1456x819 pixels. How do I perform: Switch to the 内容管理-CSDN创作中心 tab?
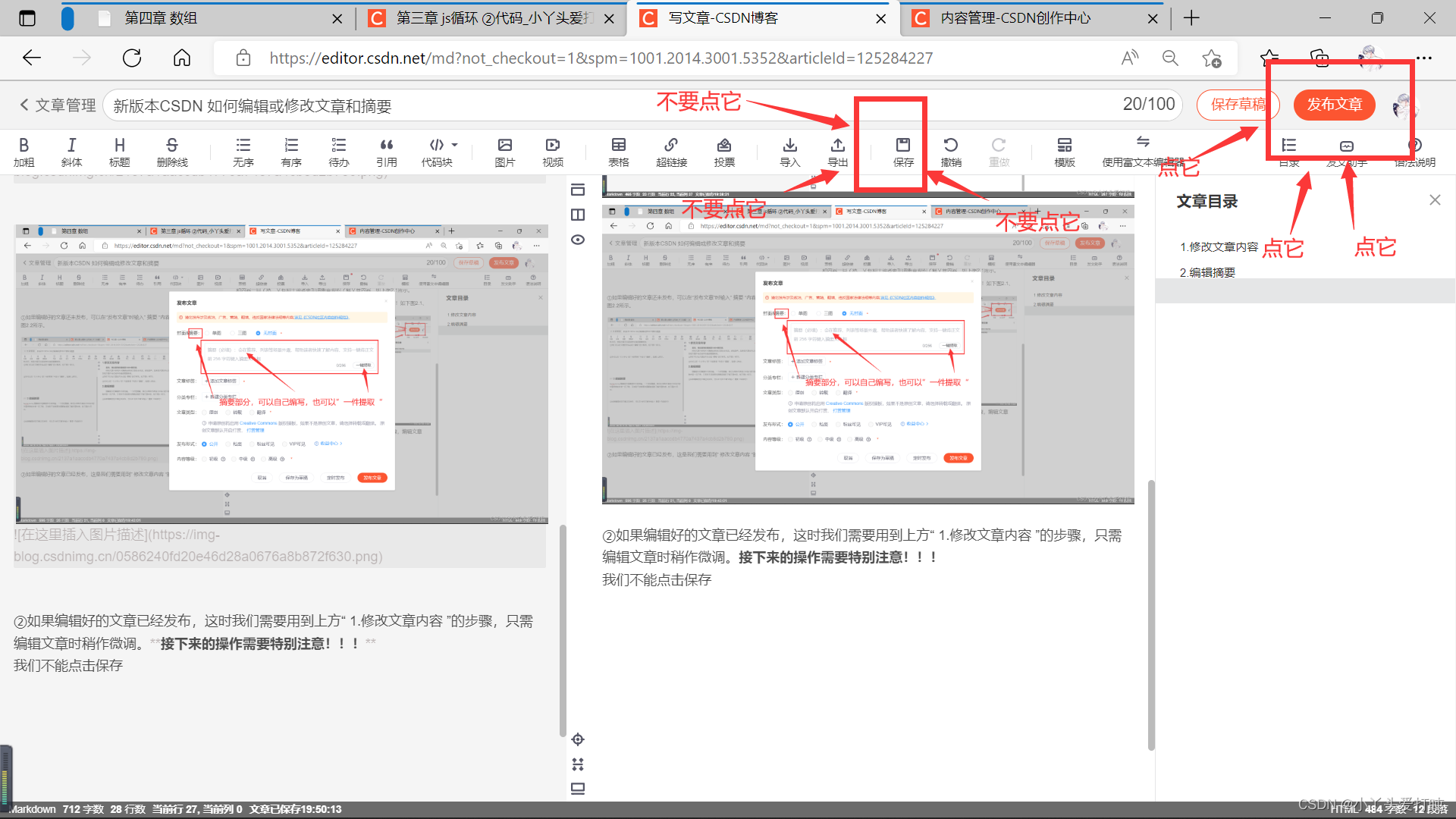(x=1015, y=18)
